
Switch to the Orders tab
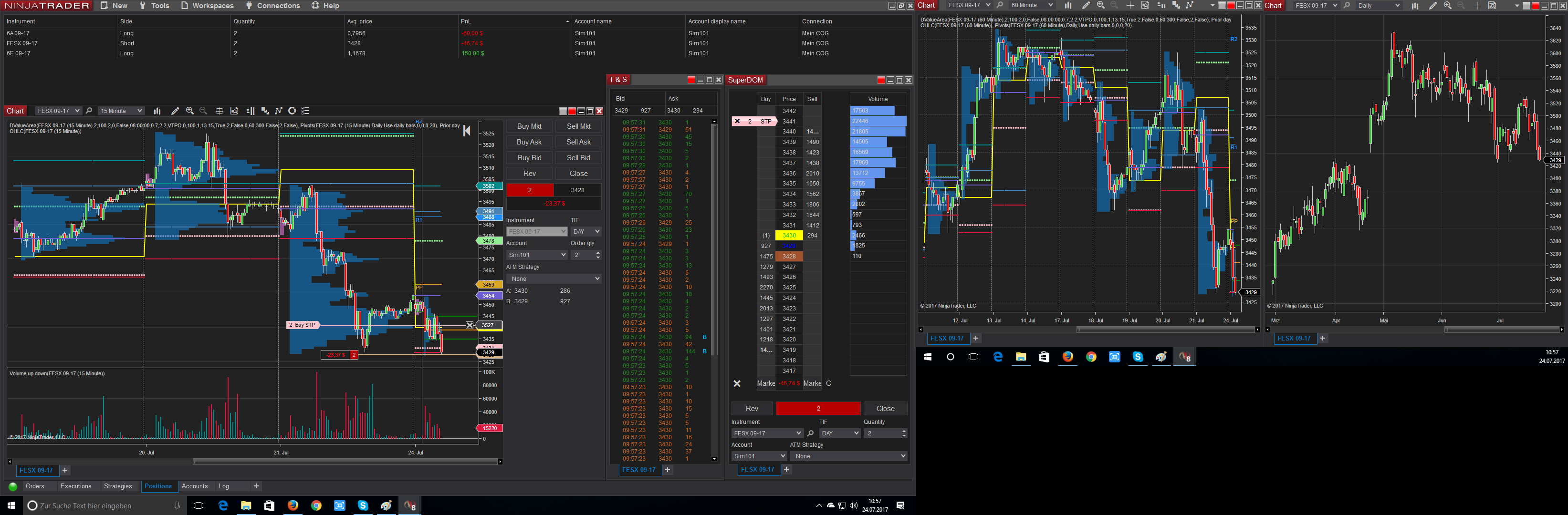tap(35, 486)
